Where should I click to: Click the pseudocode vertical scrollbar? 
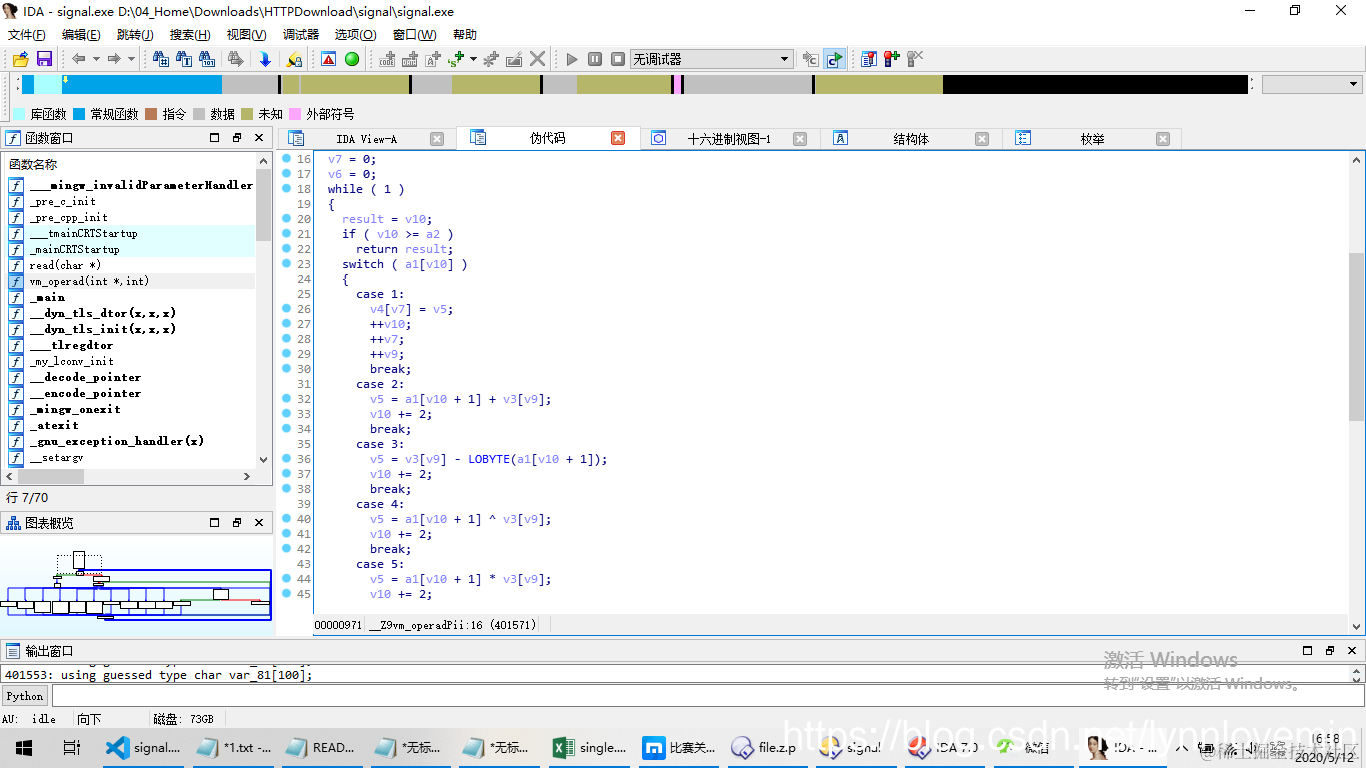pos(1356,392)
